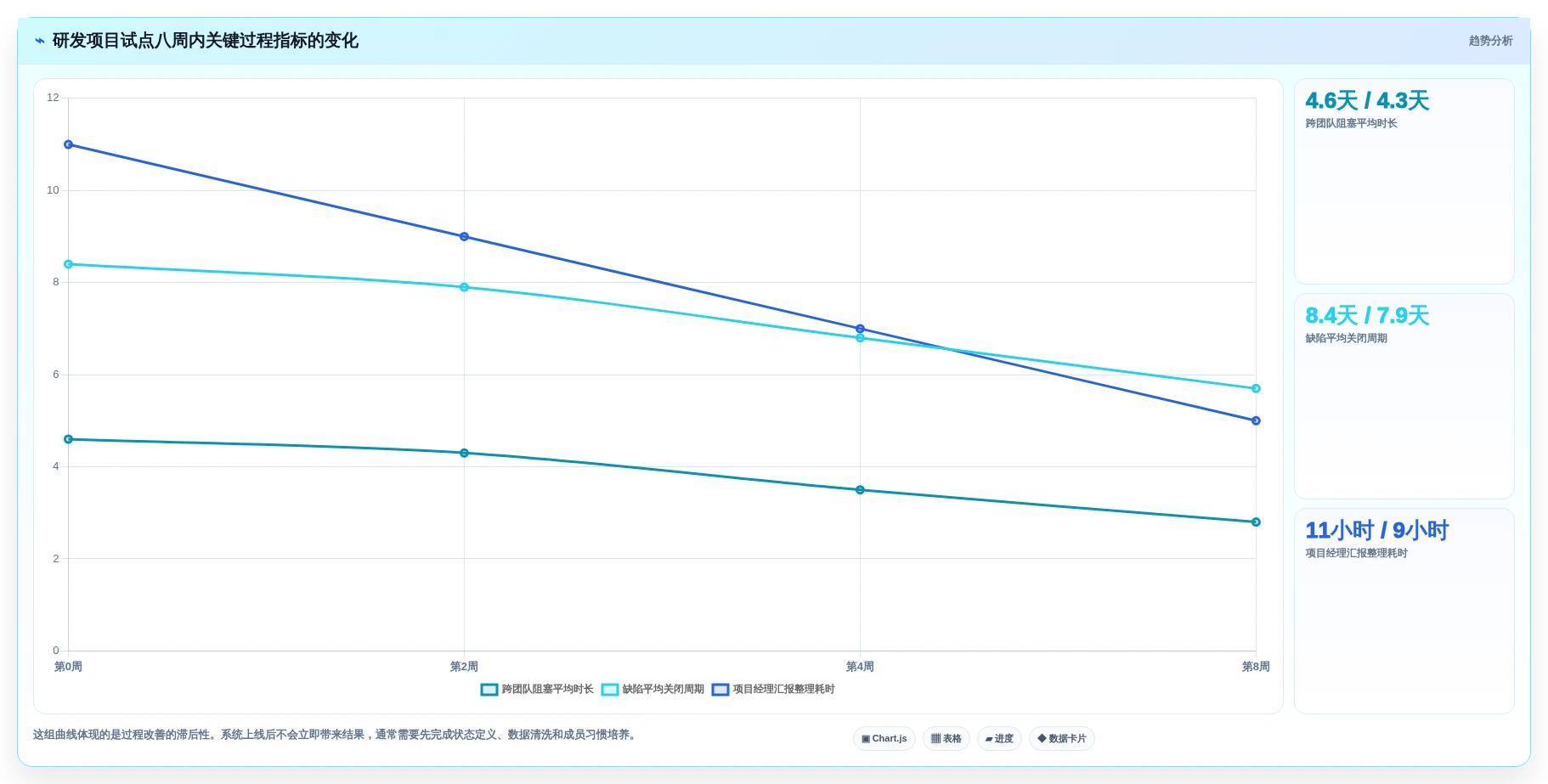Click the 第2周 x-axis label

[x=464, y=667]
